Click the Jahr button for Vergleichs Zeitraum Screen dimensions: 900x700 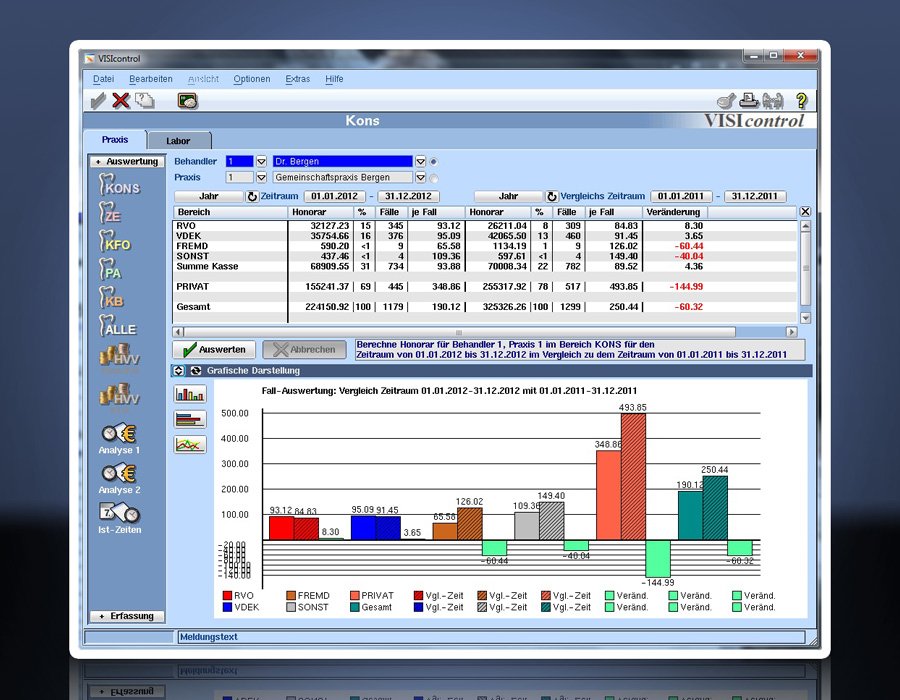tap(508, 196)
